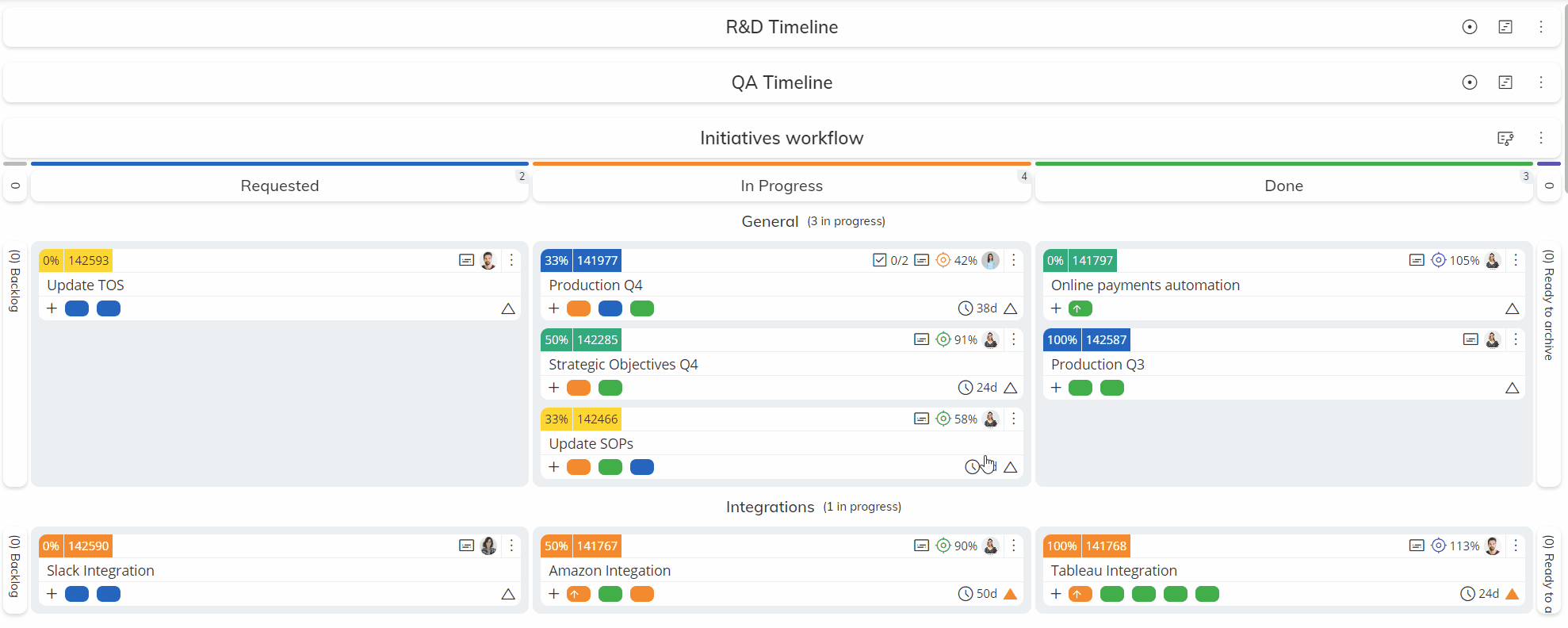Screen dimensions: 1568x628
Task: Click the Production Q4 38d clock icon
Action: (966, 308)
